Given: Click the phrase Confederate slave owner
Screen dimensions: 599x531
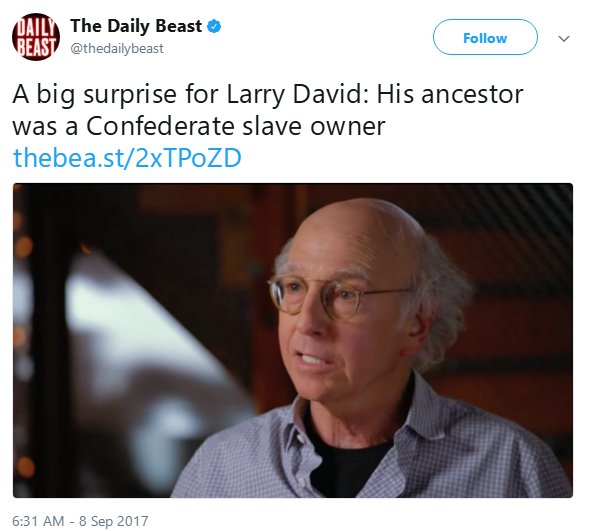Looking at the screenshot, I should (236, 126).
